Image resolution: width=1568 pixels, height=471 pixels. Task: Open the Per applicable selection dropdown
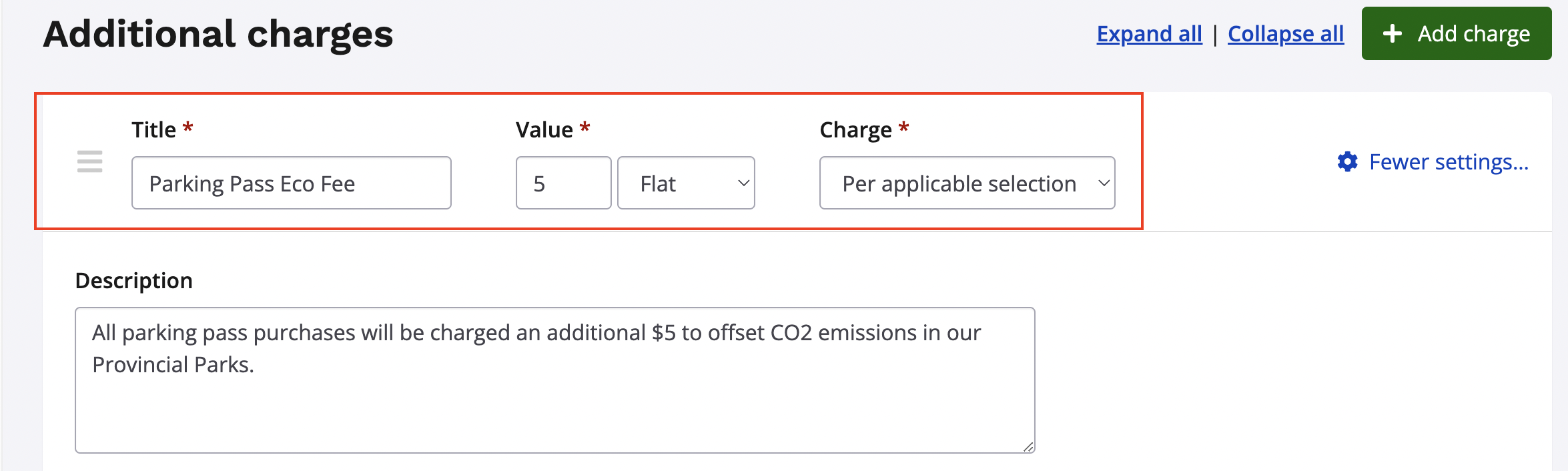tap(966, 183)
